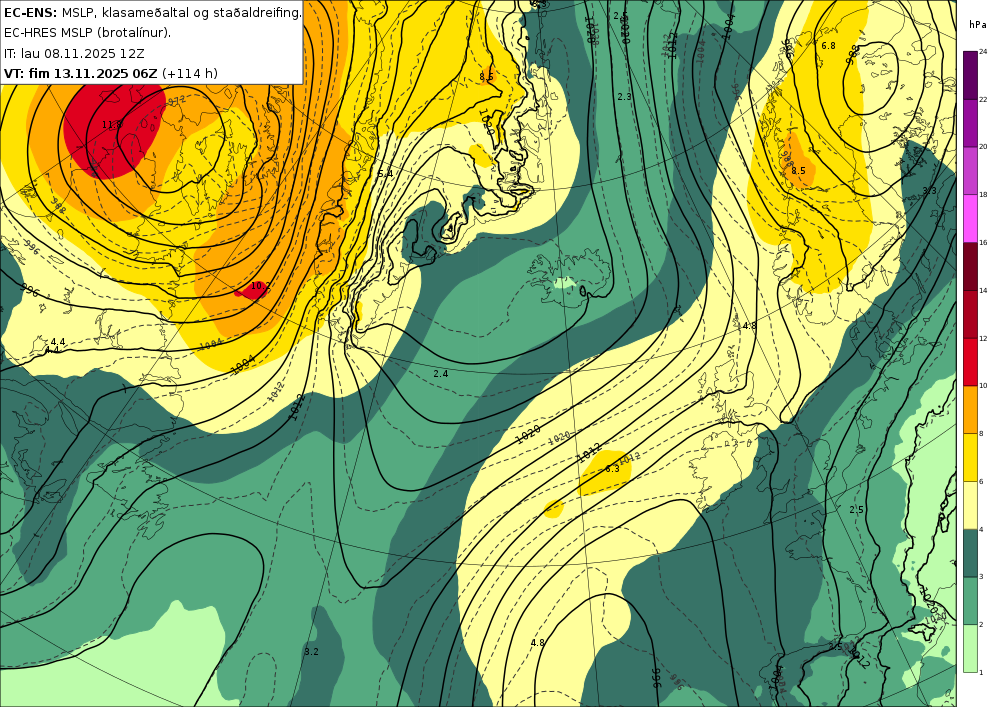
Task: Click the 3.2 spread value label
Action: click(x=311, y=652)
